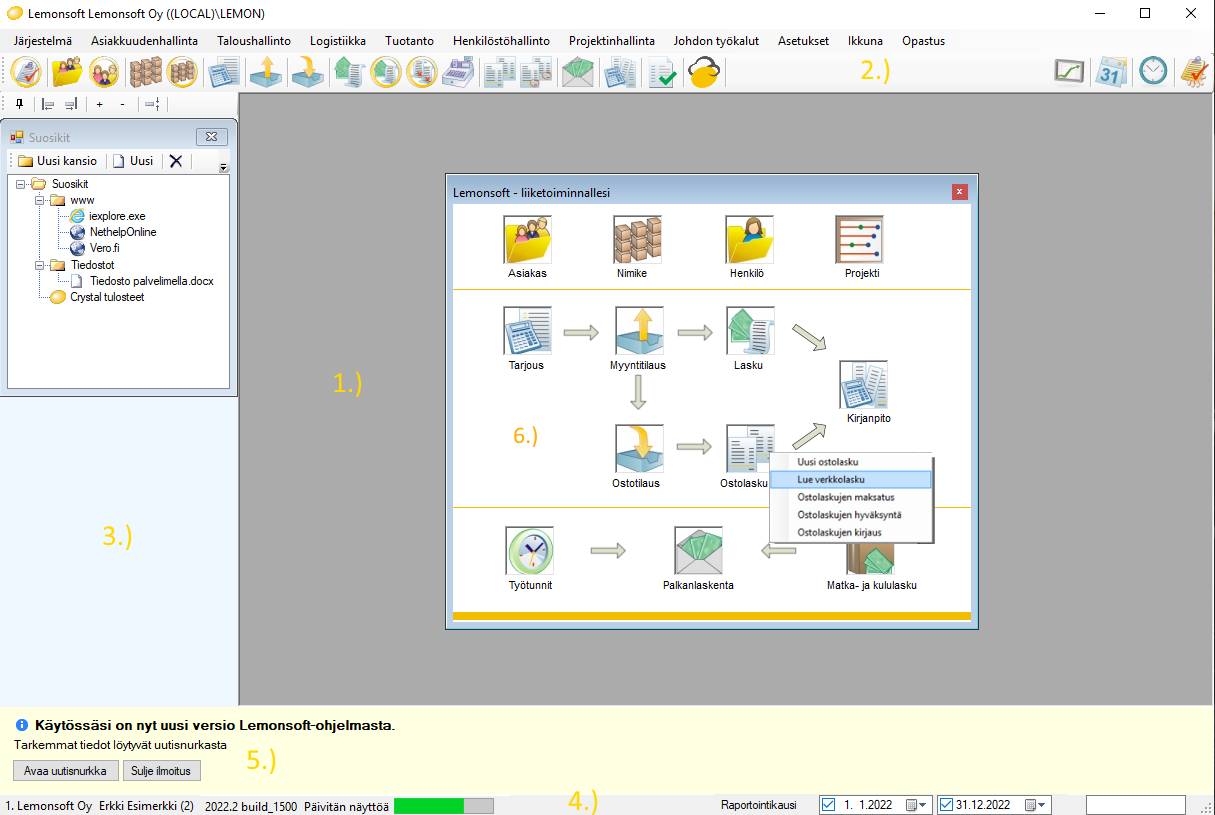Click the Ostotilaus icon in the dialog
The image size is (1215, 815).
point(639,449)
